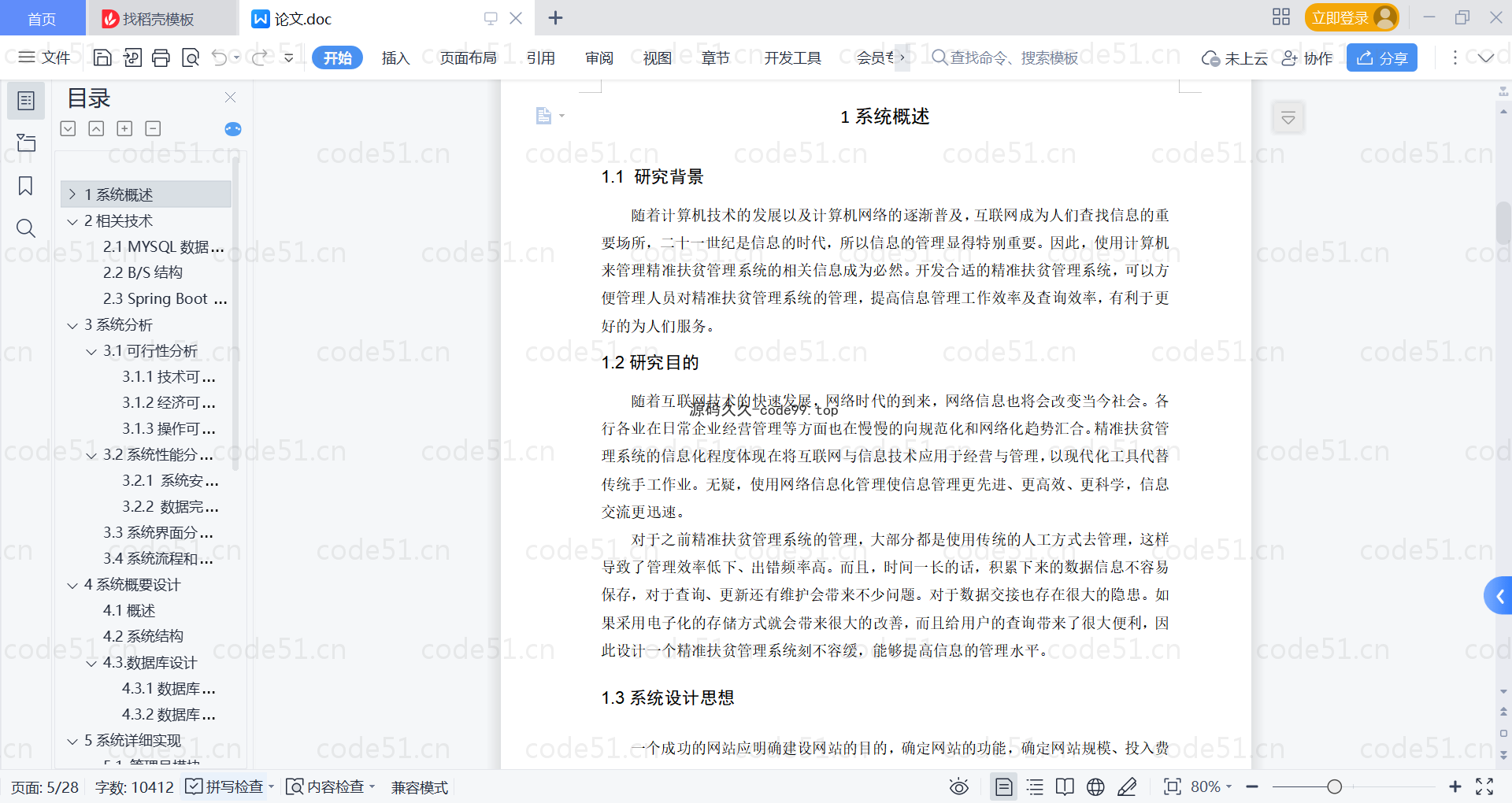Switch to web layout view icon
The height and width of the screenshot is (803, 1512).
(x=1095, y=786)
